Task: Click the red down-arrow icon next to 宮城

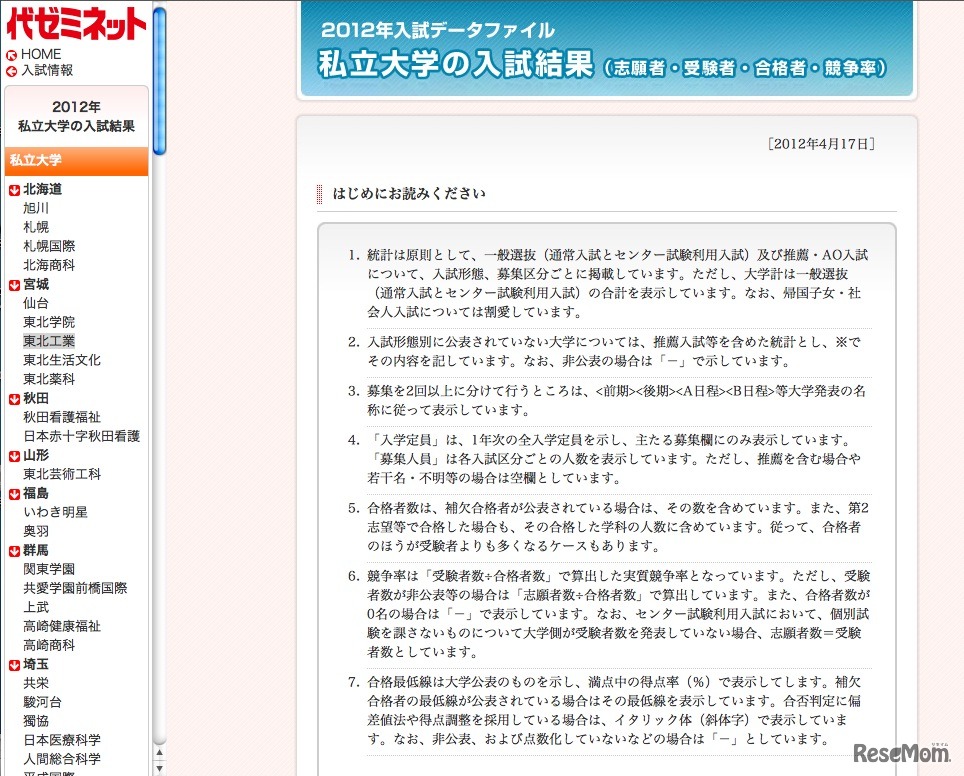Action: (14, 285)
